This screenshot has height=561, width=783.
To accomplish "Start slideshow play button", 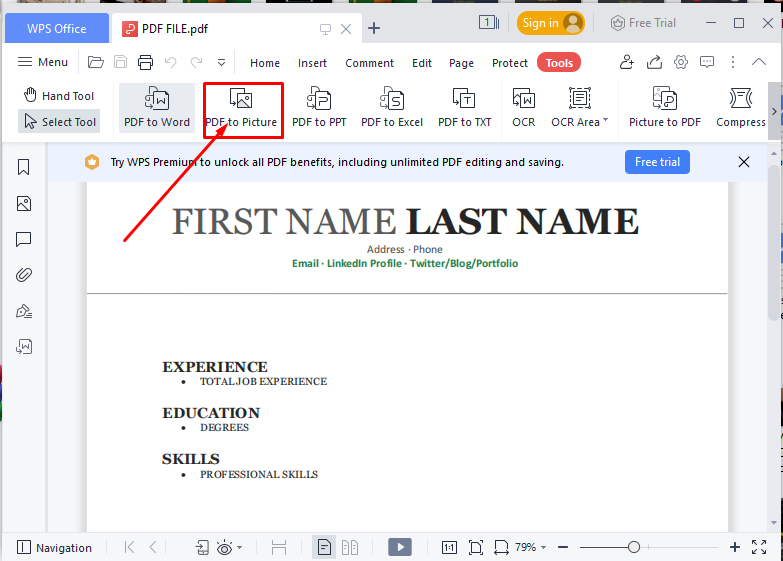I will (x=400, y=547).
